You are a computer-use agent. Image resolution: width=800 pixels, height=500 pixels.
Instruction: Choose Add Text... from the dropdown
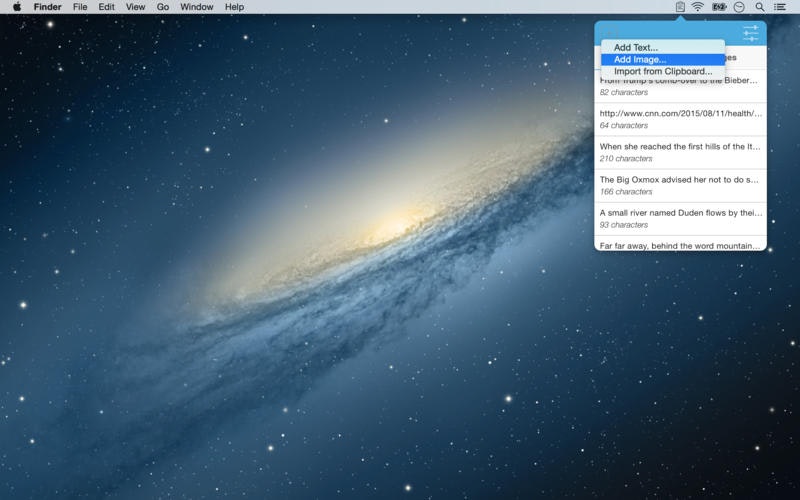(636, 47)
